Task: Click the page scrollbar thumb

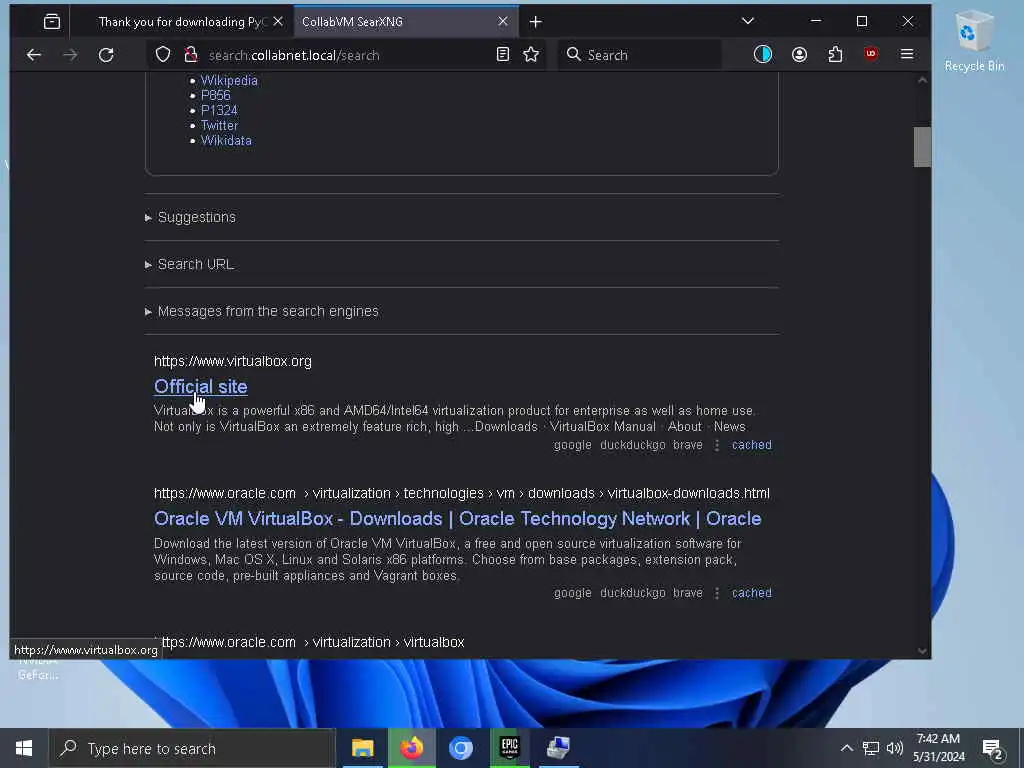Action: pos(922,147)
